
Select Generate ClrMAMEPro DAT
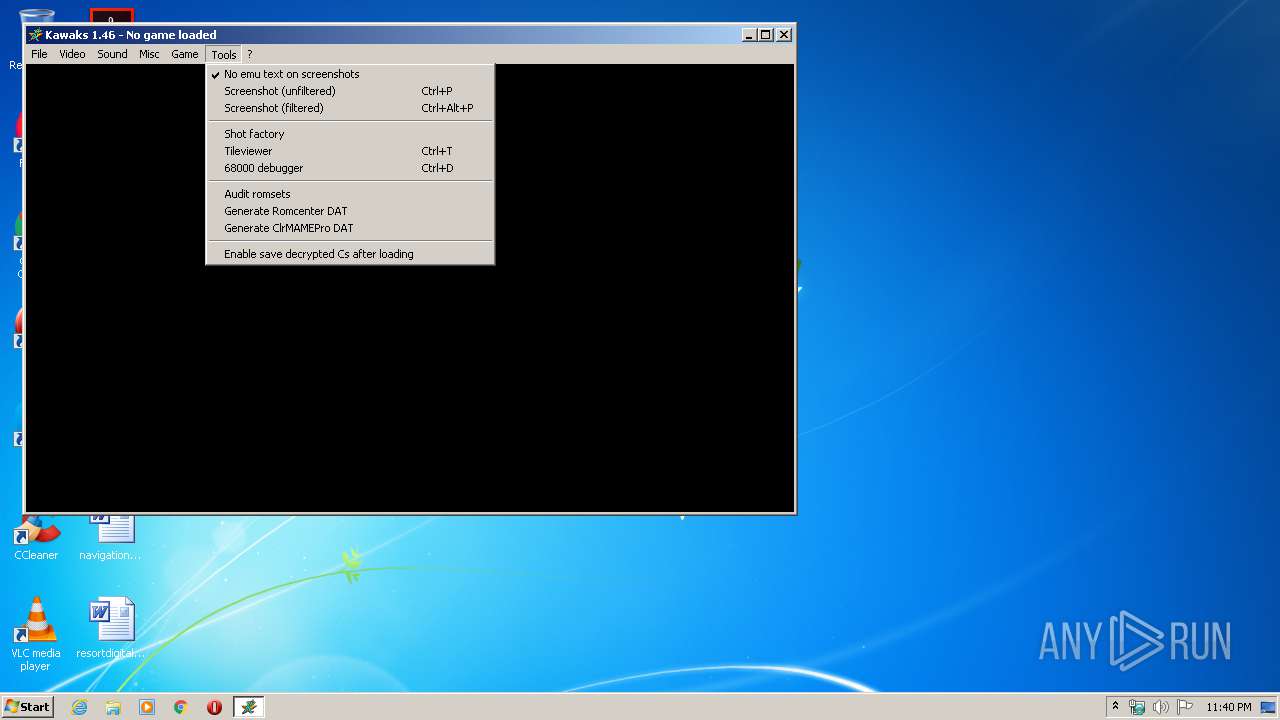point(350,228)
